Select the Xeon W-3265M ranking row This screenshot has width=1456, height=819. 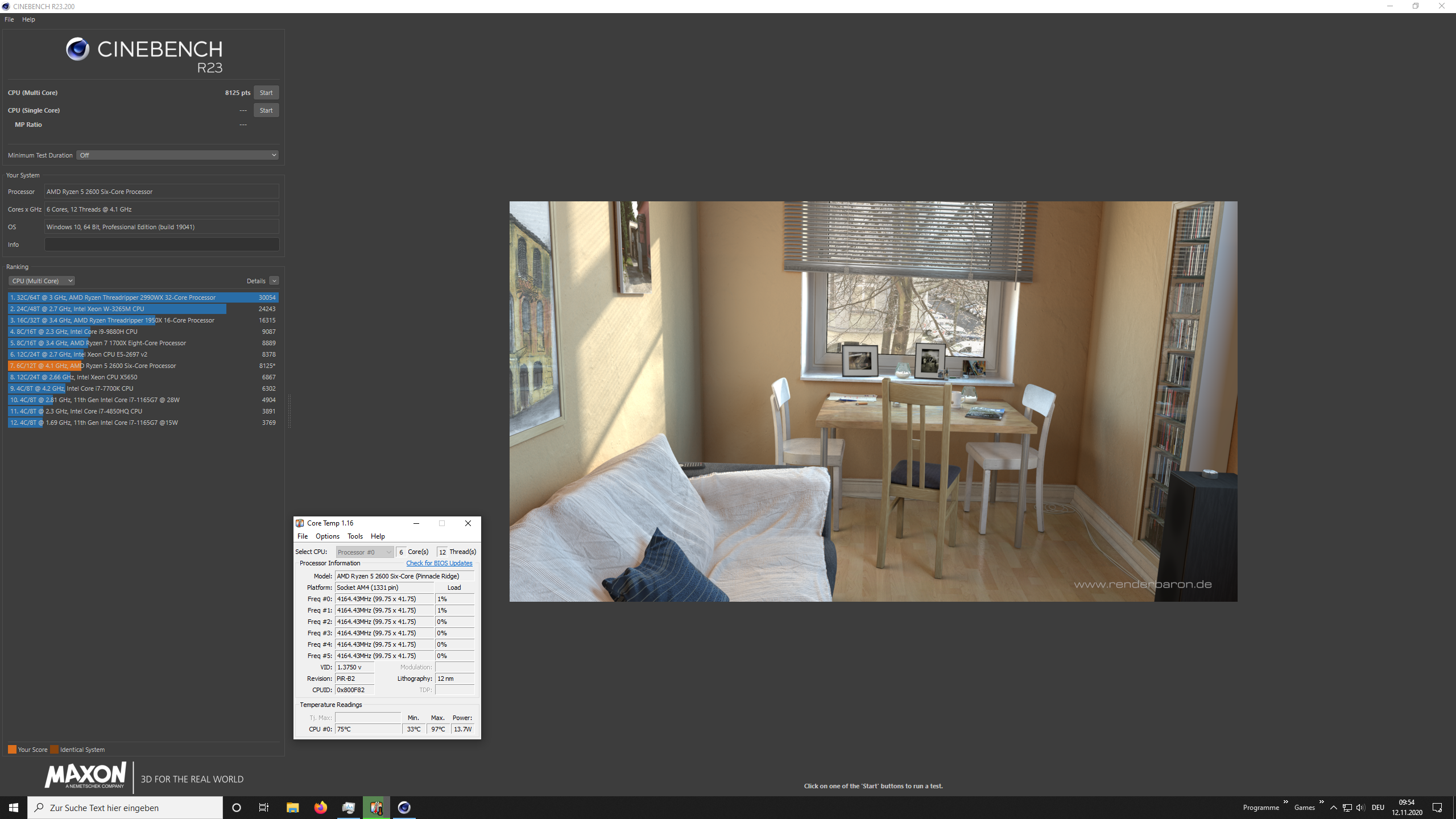click(143, 309)
